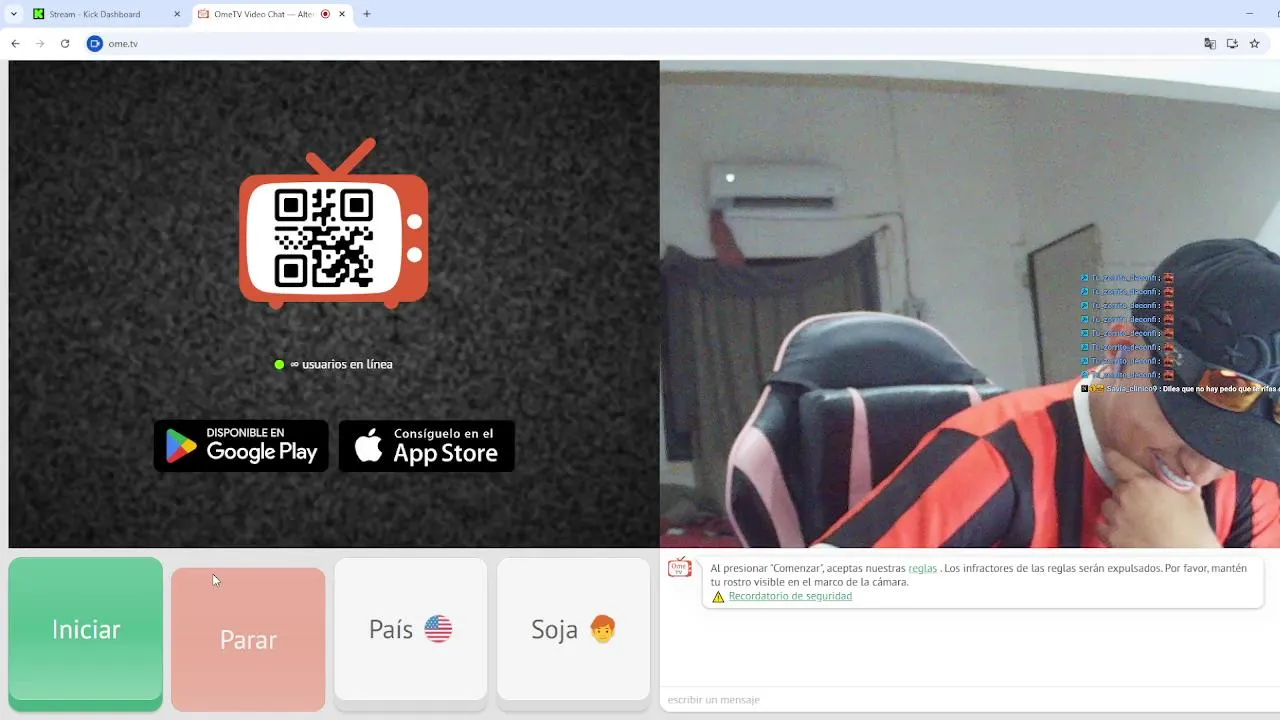Bookmark this page with the star icon
Image resolution: width=1280 pixels, height=720 pixels.
(x=1254, y=44)
